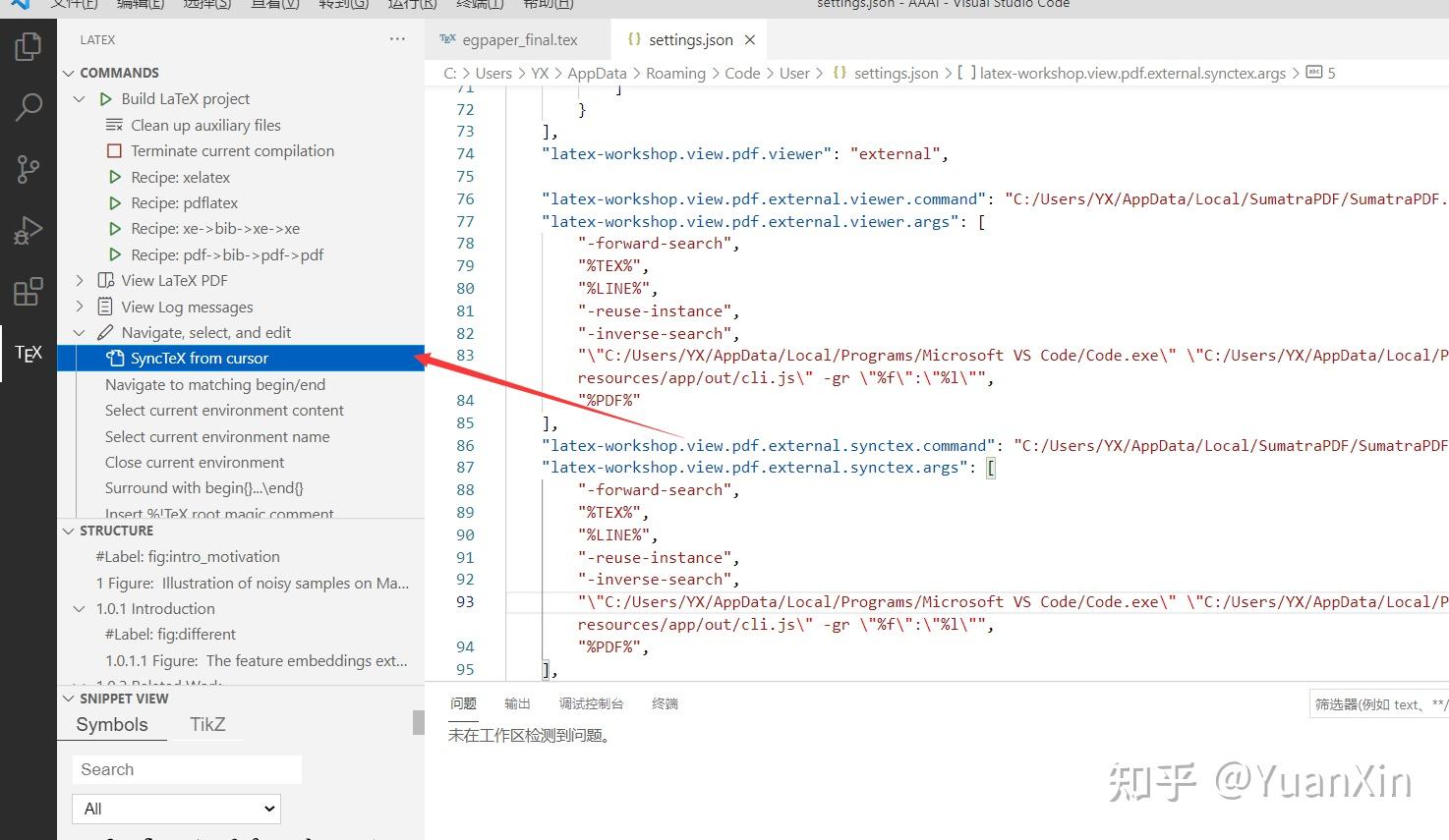This screenshot has height=840, width=1449.
Task: Open the More Actions ellipsis in the LaTeX panel
Action: click(x=397, y=38)
